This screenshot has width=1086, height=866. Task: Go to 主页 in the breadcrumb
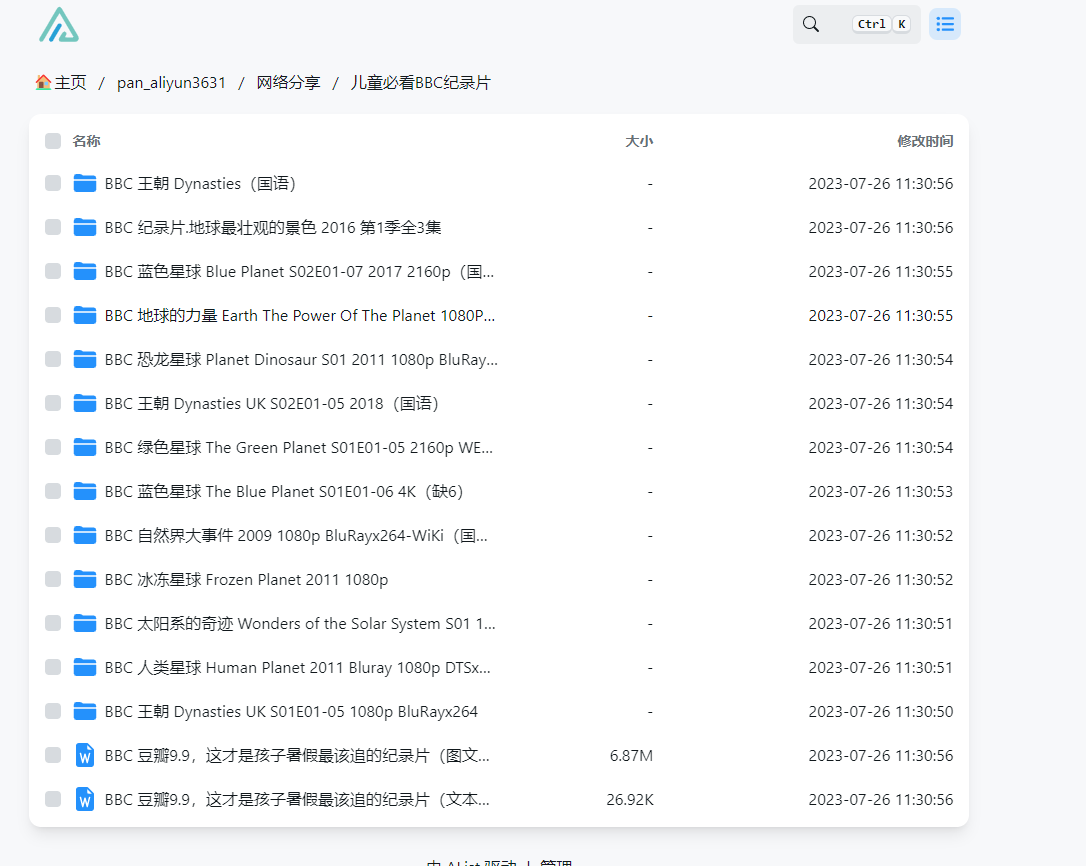61,83
